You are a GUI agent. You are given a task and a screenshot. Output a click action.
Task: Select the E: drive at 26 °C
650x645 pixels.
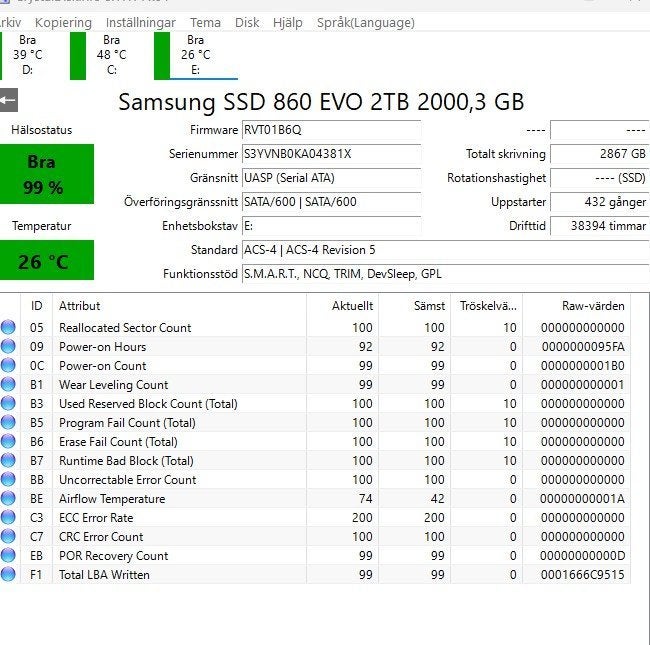coord(196,55)
